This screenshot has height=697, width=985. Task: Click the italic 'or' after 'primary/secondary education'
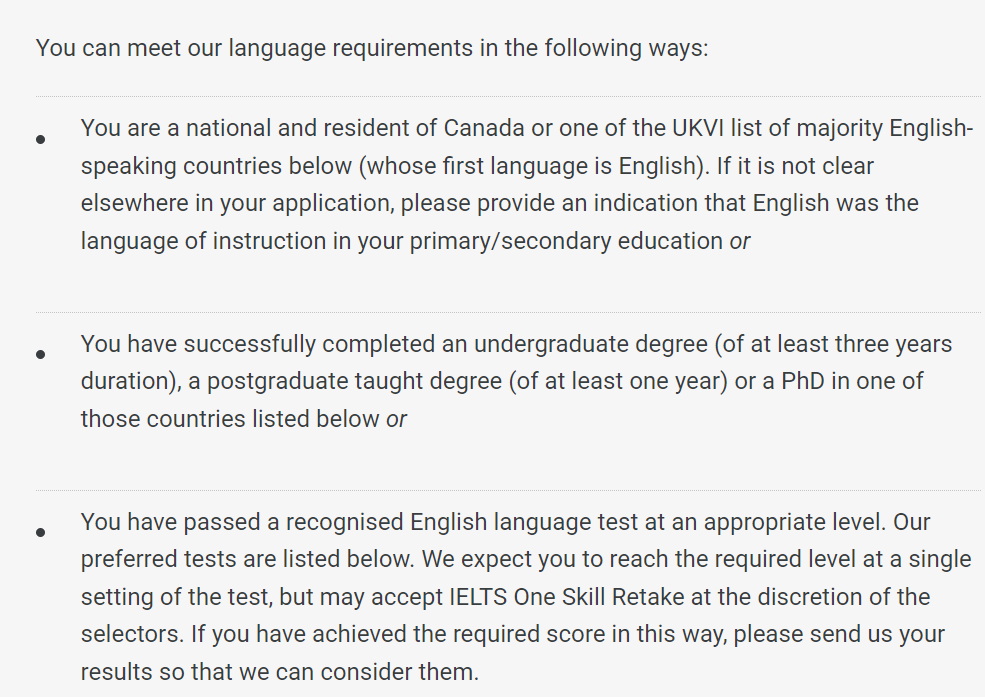(739, 241)
